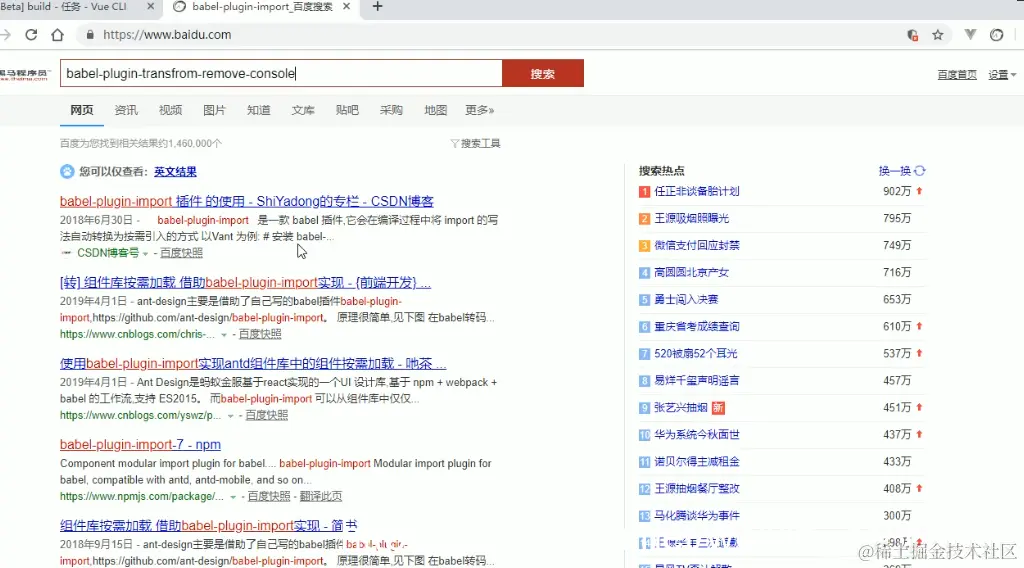The height and width of the screenshot is (568, 1024).
Task: Switch to the 贴吧 tab
Action: click(347, 110)
